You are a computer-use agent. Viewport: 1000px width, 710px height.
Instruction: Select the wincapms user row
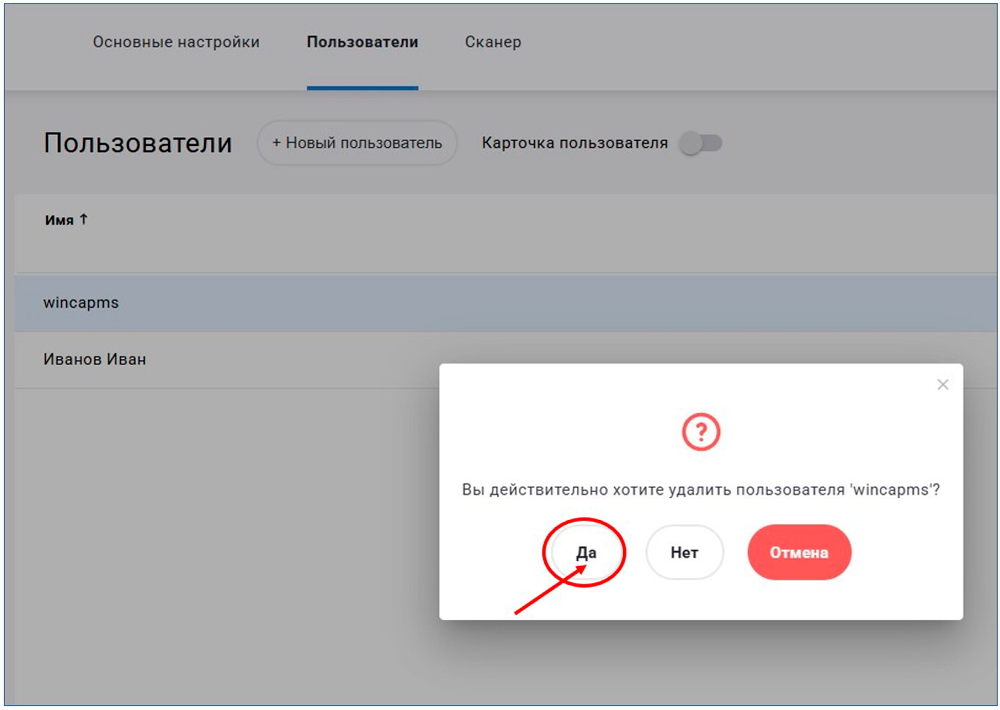click(x=81, y=302)
